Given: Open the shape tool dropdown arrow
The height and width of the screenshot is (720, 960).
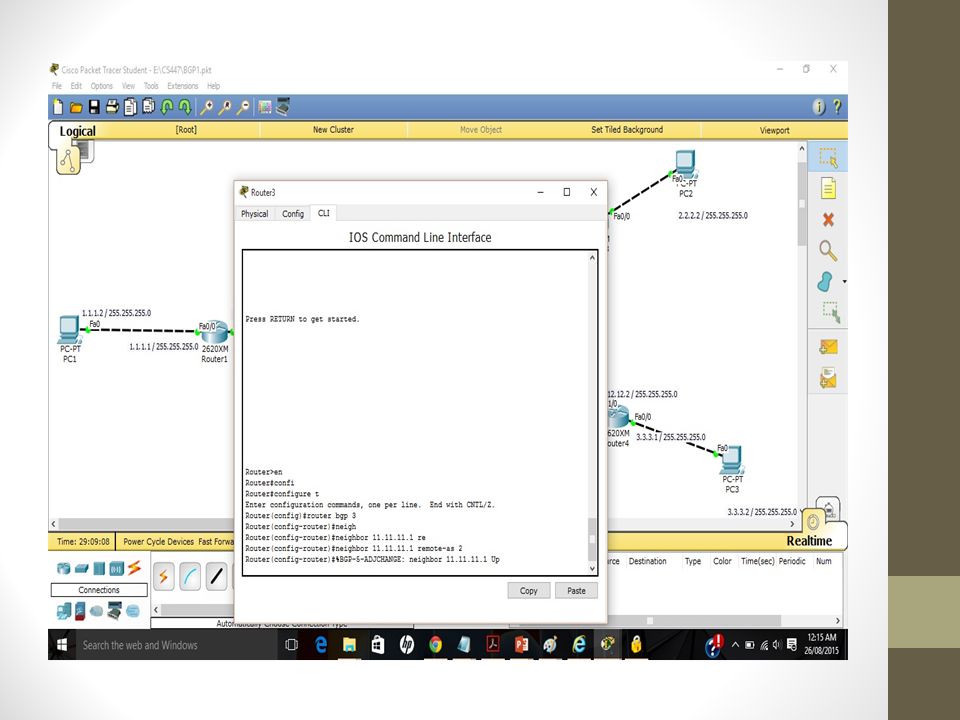Looking at the screenshot, I should coord(844,282).
